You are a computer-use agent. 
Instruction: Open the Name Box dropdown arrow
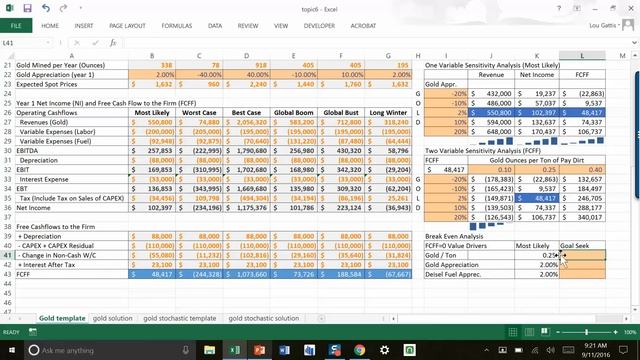coord(48,43)
